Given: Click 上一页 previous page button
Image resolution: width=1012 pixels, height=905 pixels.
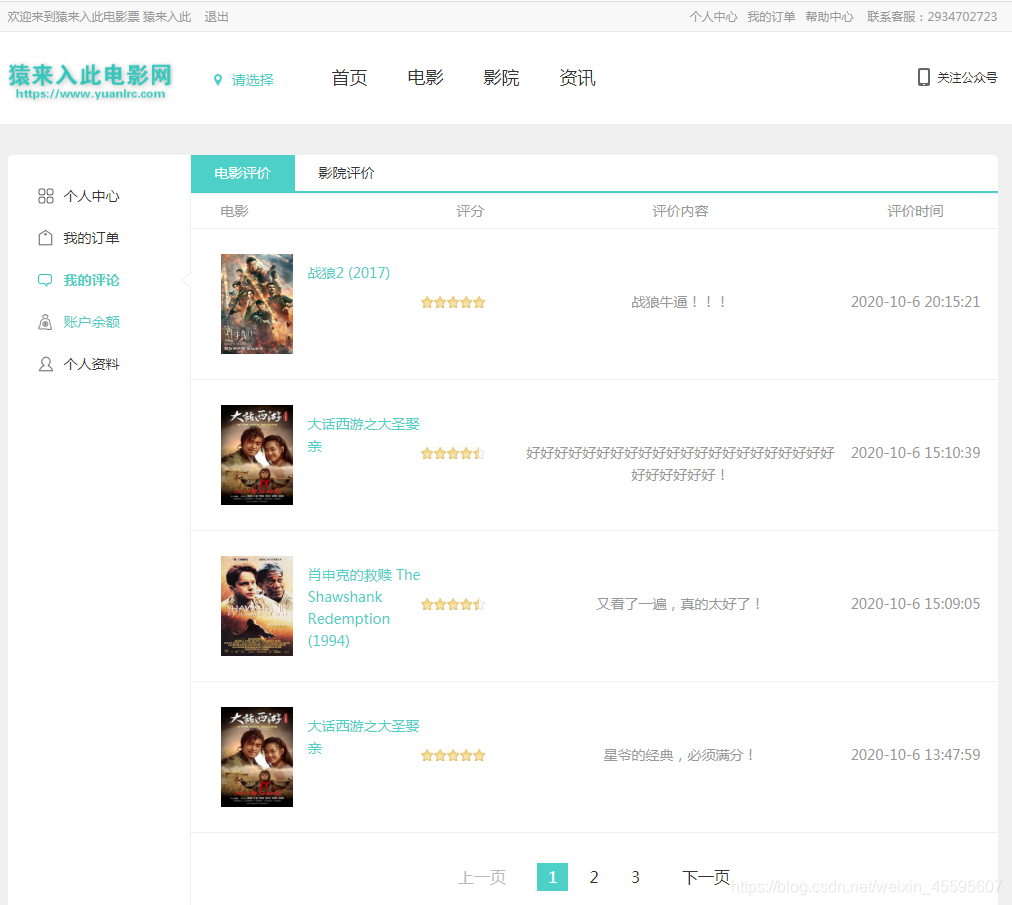Looking at the screenshot, I should coord(481,877).
